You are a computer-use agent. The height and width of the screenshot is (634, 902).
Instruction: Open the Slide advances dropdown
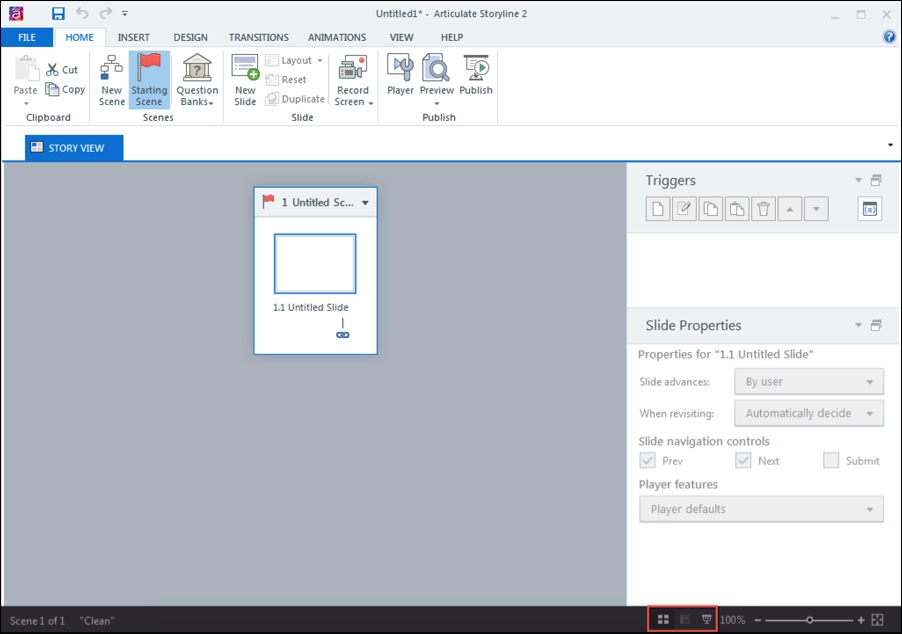[809, 381]
